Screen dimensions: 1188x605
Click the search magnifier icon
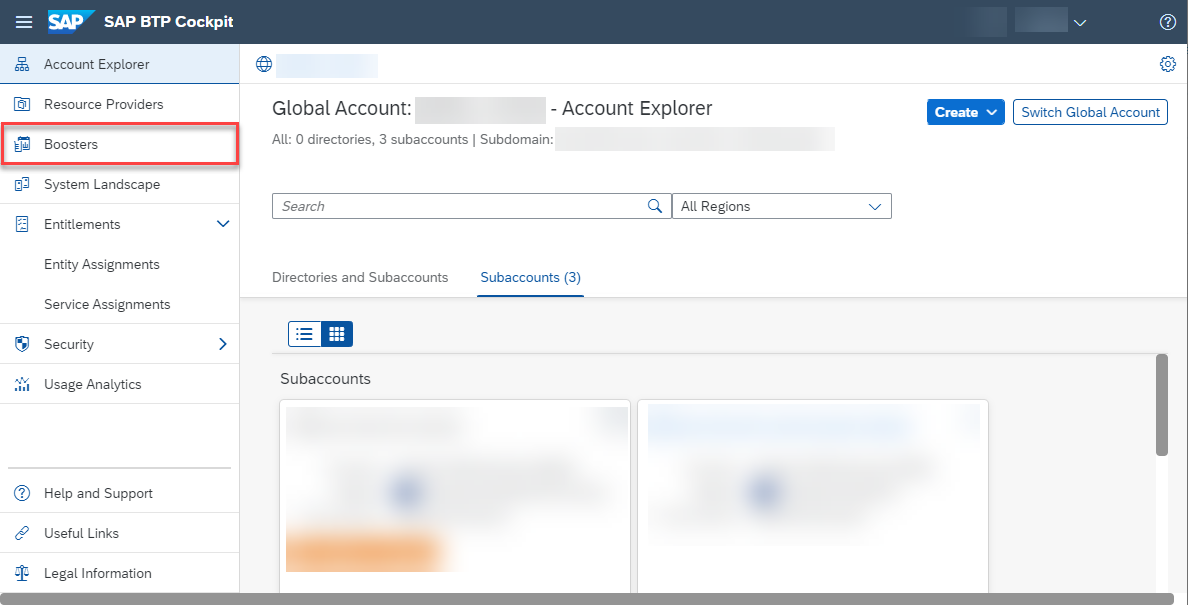pos(655,206)
